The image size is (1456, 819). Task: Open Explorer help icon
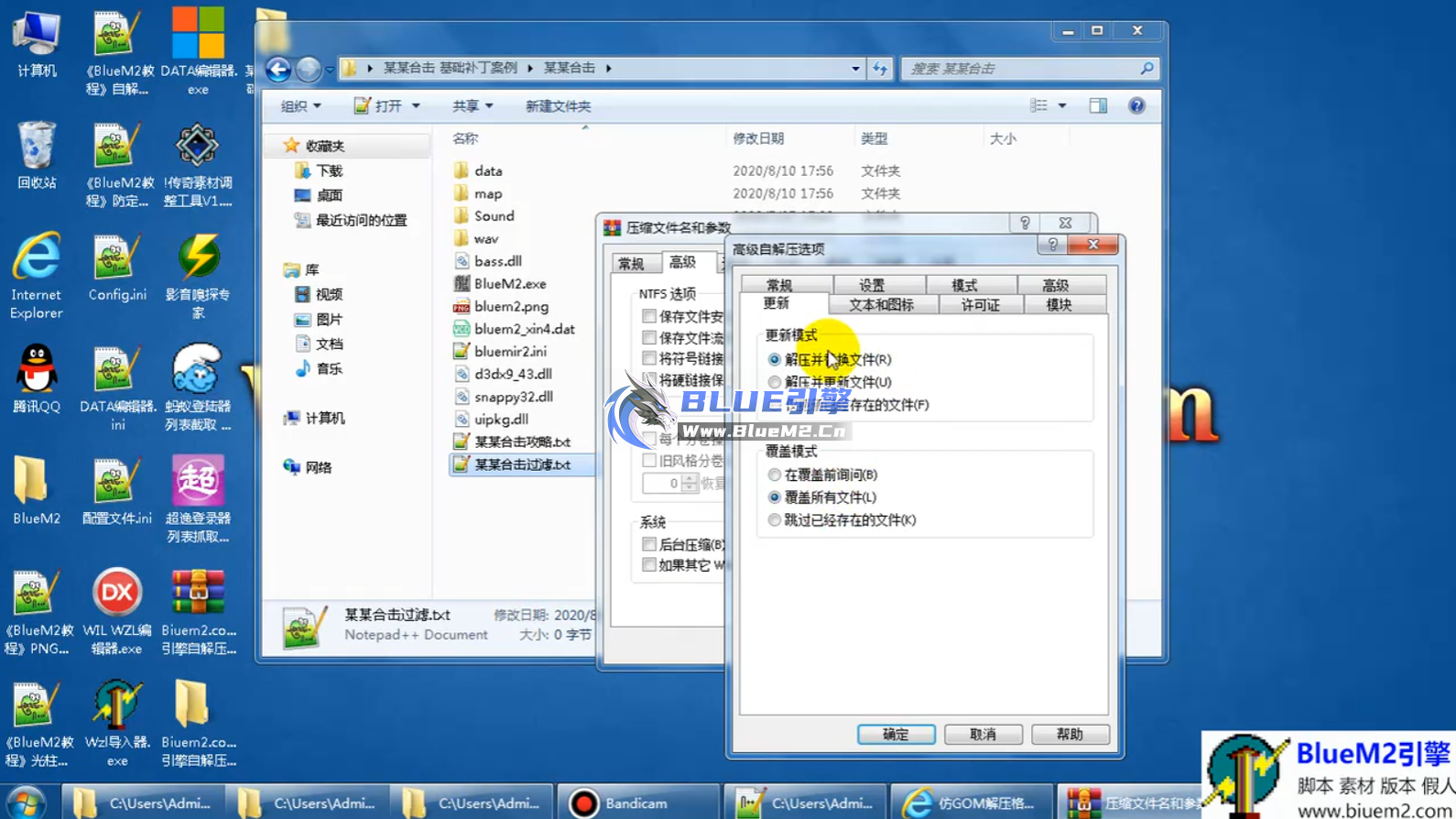(1136, 106)
